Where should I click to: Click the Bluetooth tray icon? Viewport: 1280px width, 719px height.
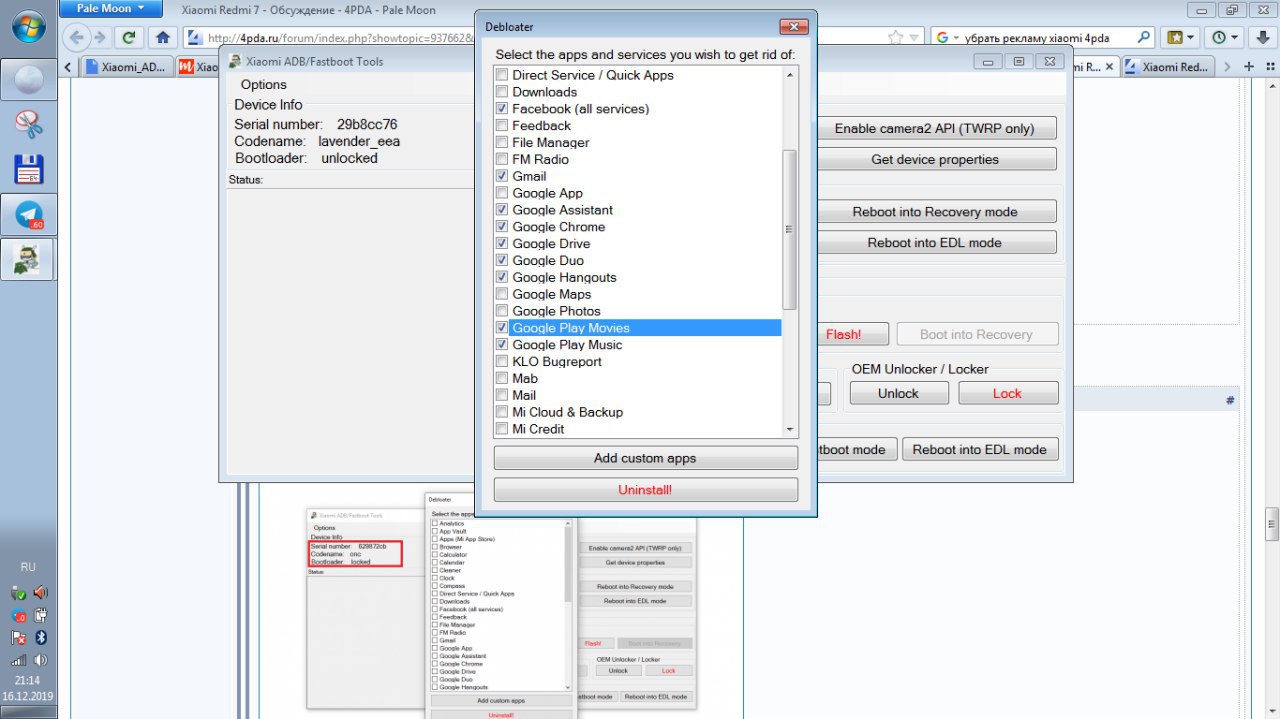pyautogui.click(x=41, y=638)
